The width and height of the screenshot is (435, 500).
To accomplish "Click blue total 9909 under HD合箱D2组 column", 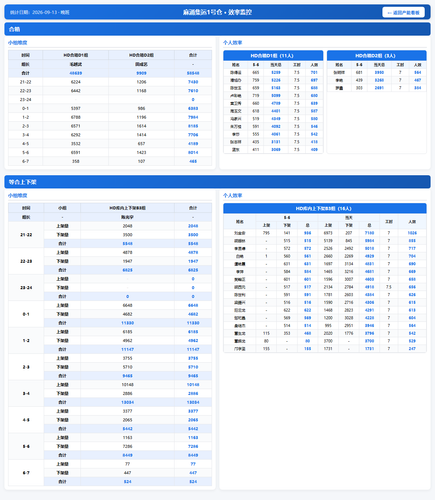I will pos(141,73).
